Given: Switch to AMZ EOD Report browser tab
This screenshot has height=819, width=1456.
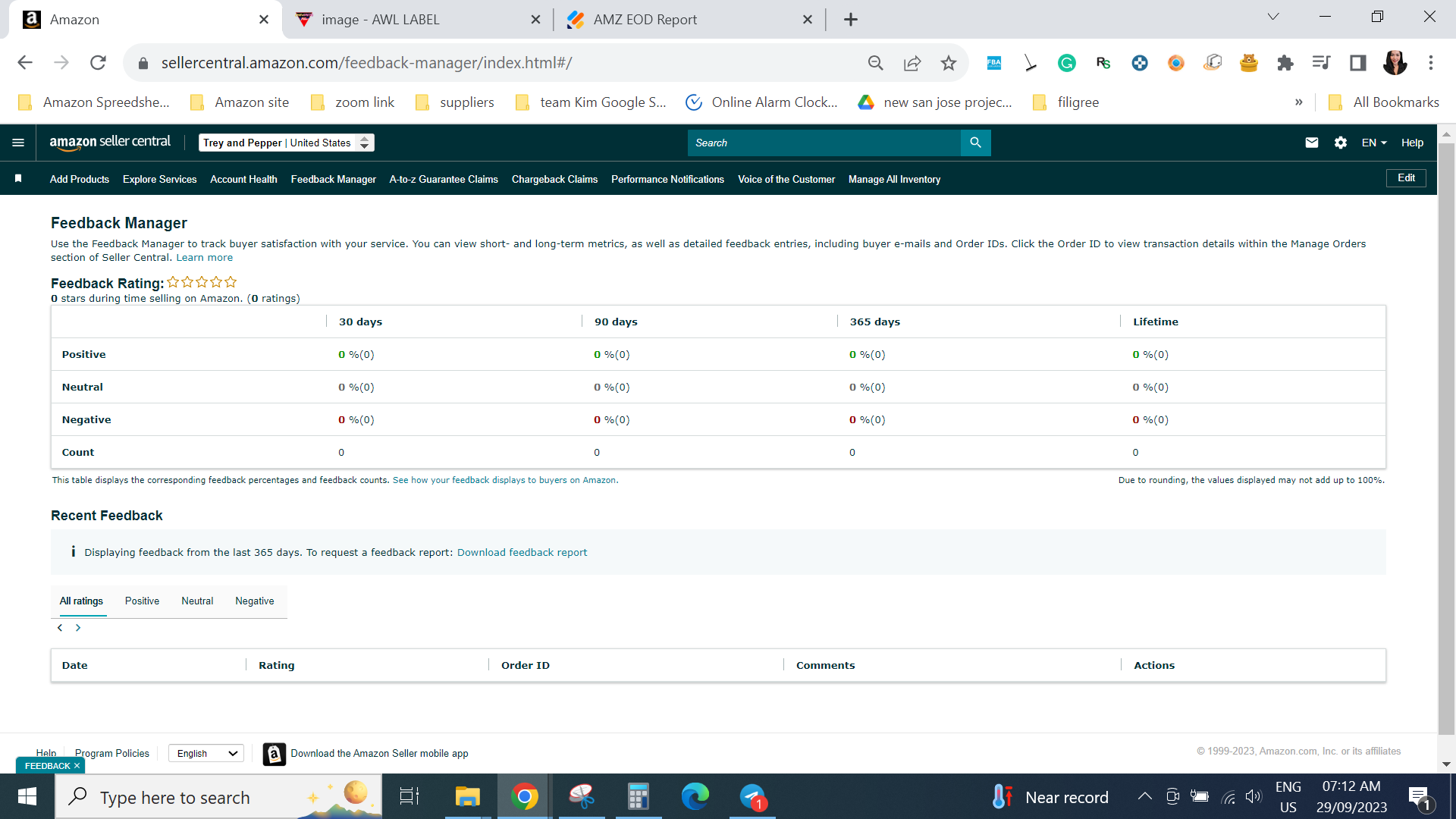Looking at the screenshot, I should pos(690,20).
